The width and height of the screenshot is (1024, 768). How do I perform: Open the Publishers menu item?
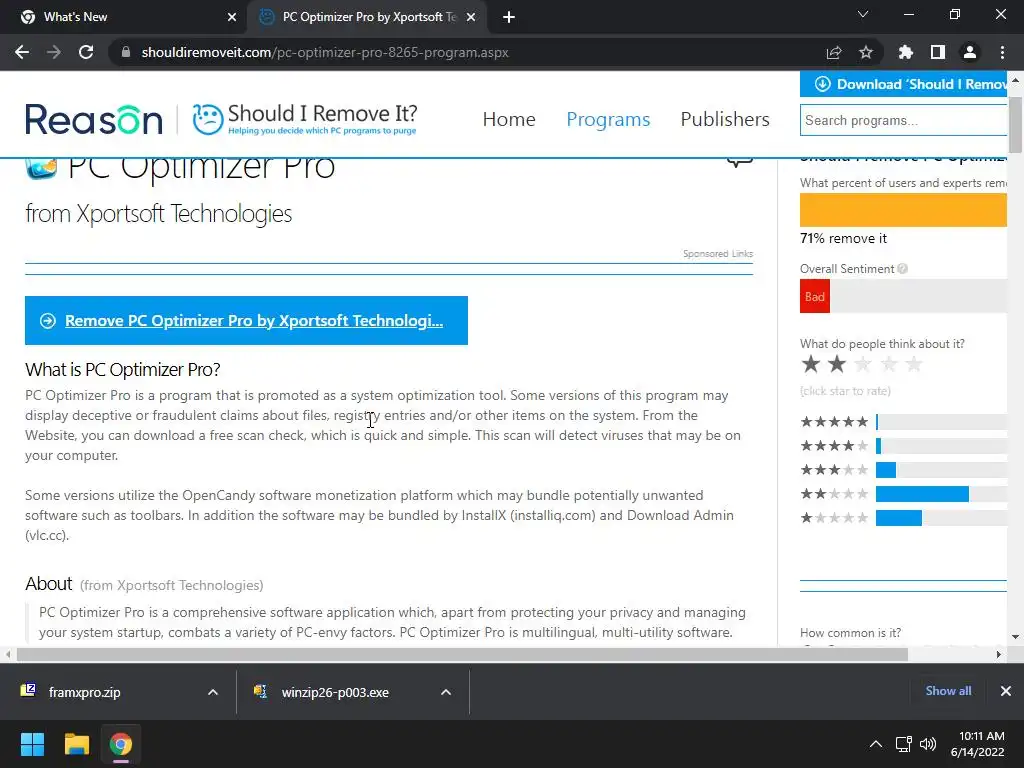tap(725, 120)
